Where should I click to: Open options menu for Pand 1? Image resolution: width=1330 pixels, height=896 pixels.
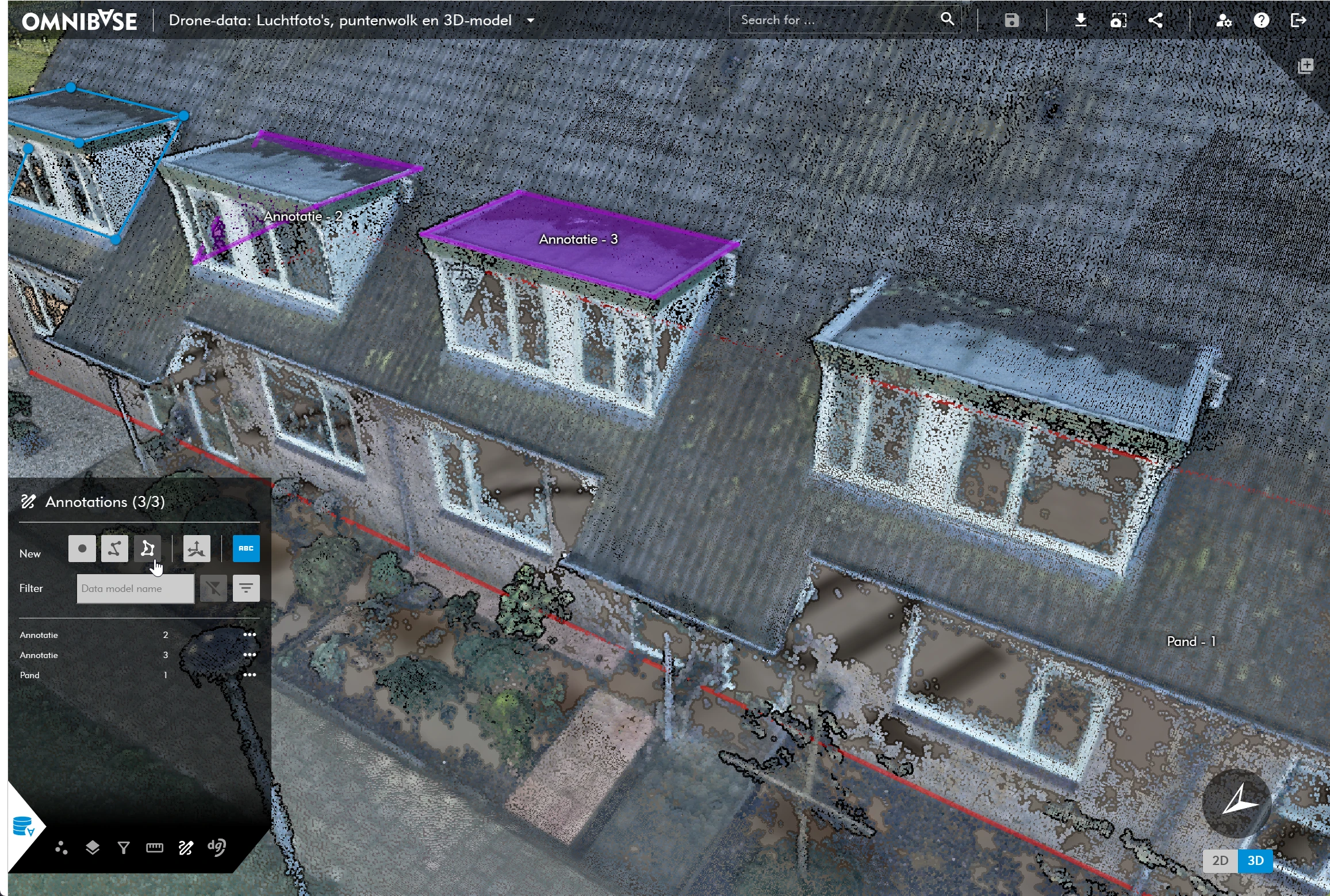[250, 675]
